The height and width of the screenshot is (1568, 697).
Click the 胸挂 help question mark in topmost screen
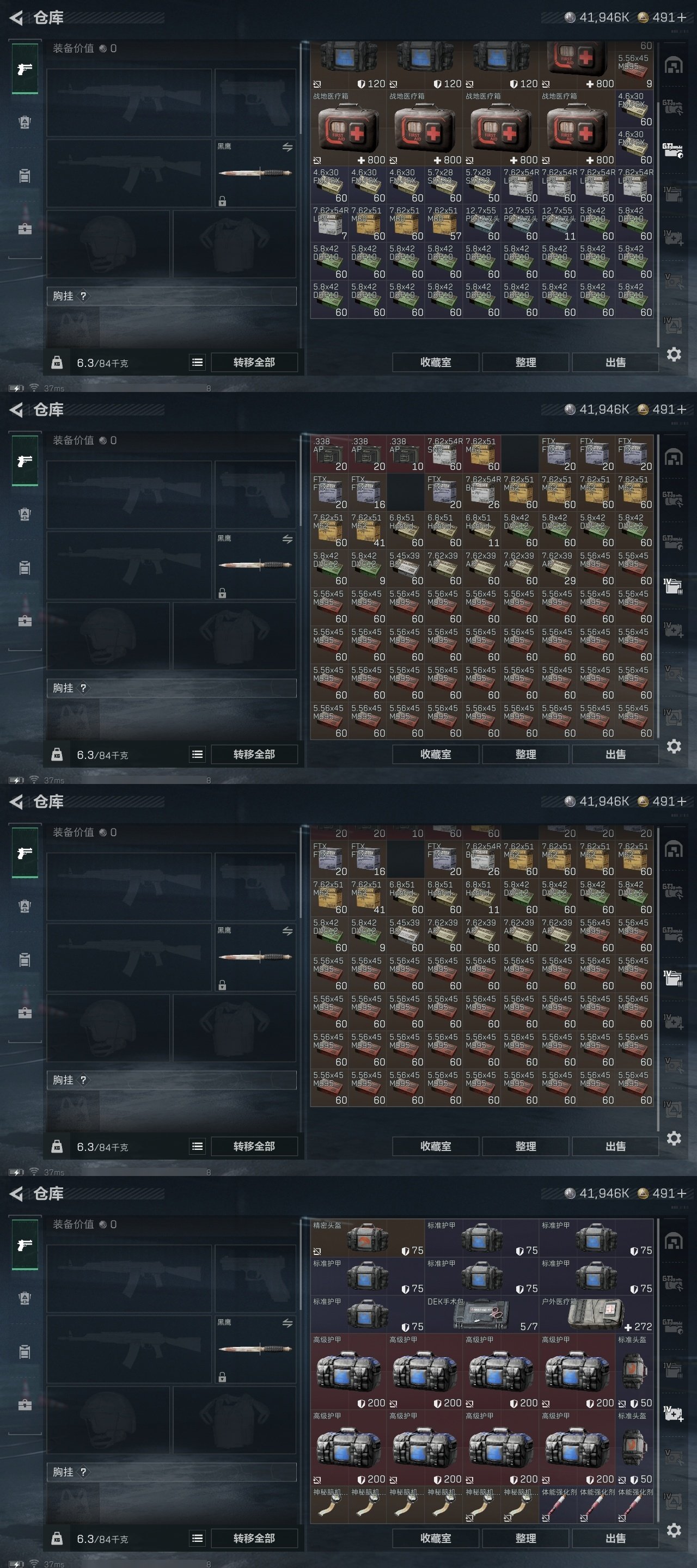point(83,296)
